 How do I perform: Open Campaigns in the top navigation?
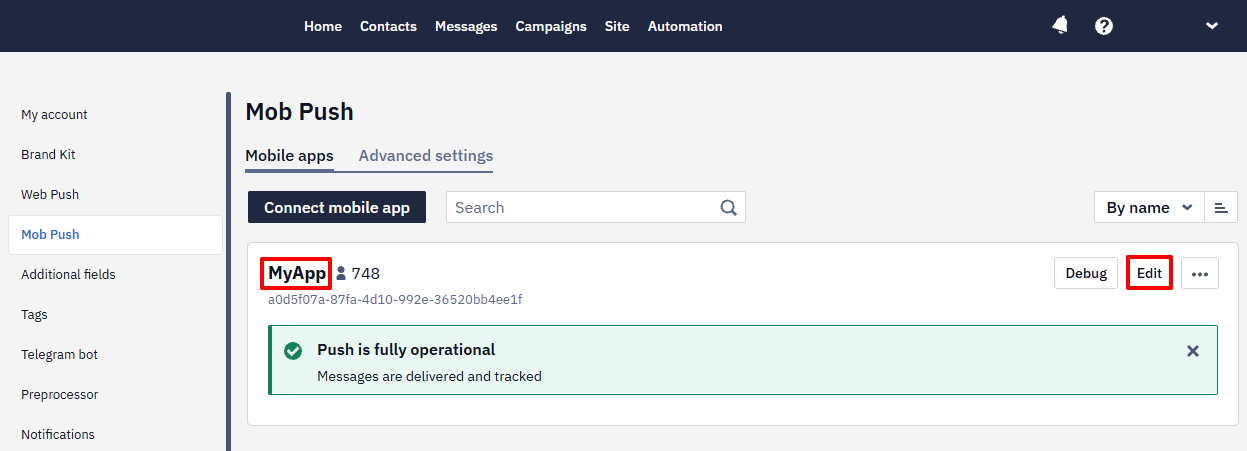[x=551, y=26]
